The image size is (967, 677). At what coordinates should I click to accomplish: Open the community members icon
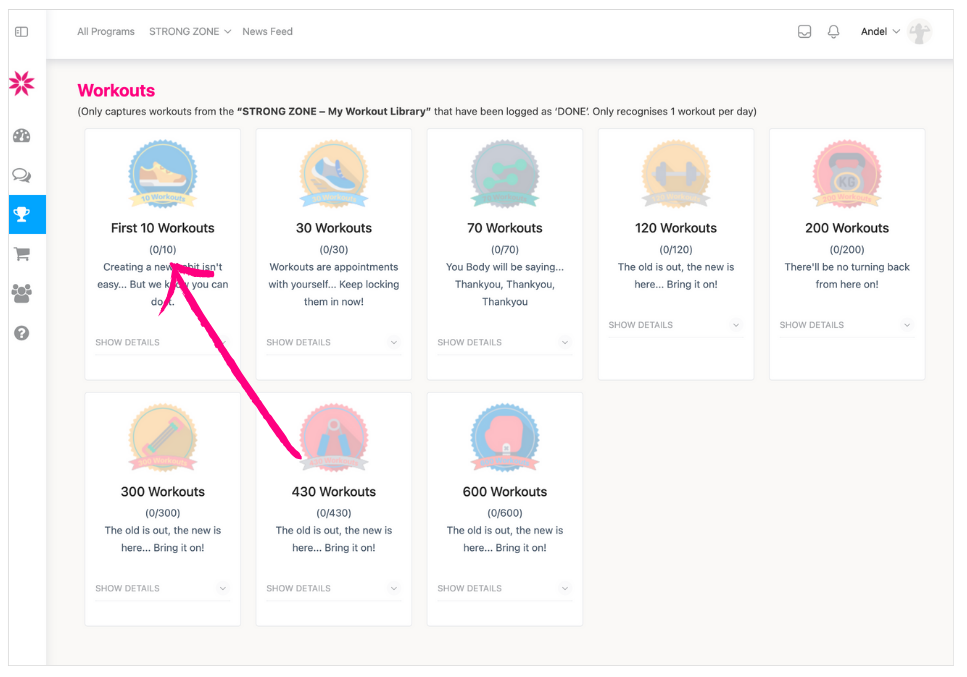pyautogui.click(x=21, y=293)
